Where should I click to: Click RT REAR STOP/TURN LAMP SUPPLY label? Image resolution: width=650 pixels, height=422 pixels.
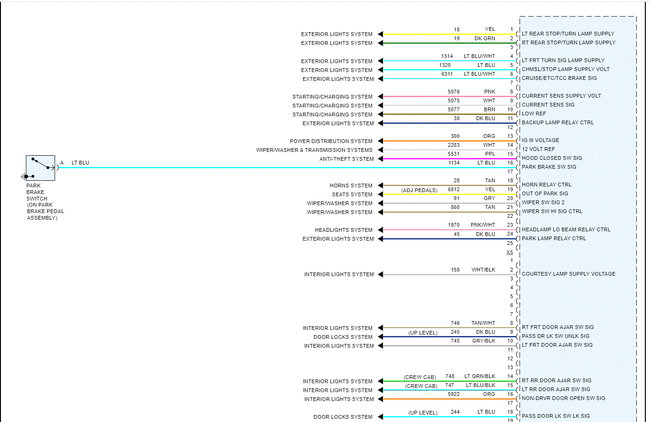coord(568,42)
